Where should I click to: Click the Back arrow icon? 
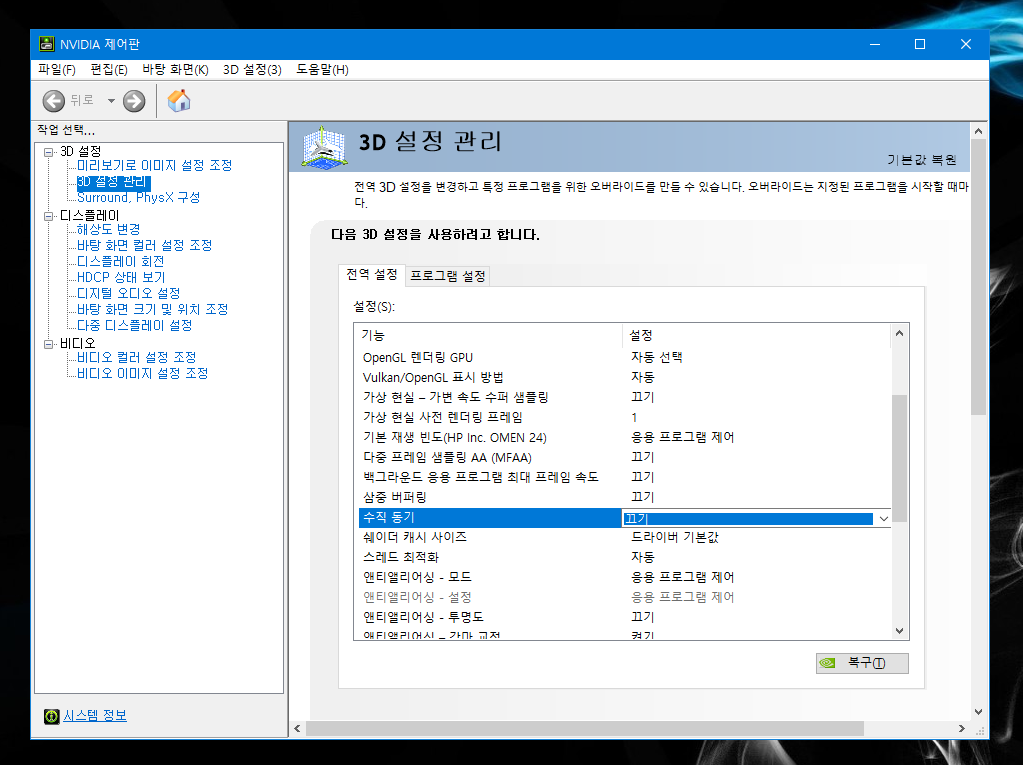53,101
